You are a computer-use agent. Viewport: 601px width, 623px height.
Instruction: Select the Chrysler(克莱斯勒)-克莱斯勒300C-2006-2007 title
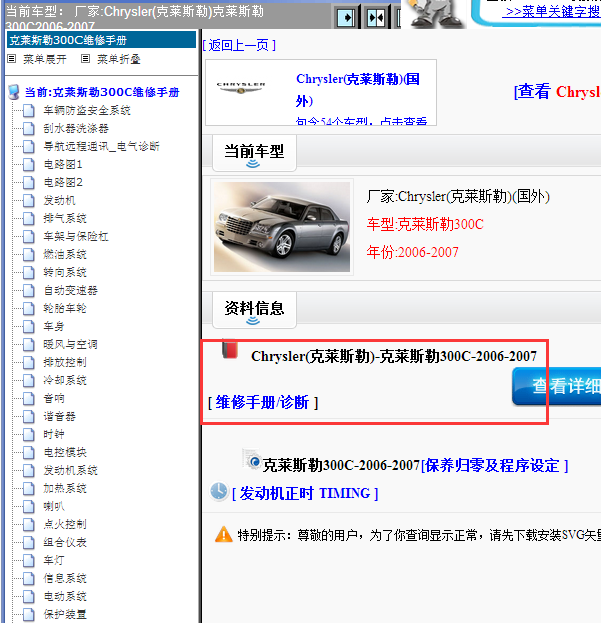pyautogui.click(x=394, y=356)
